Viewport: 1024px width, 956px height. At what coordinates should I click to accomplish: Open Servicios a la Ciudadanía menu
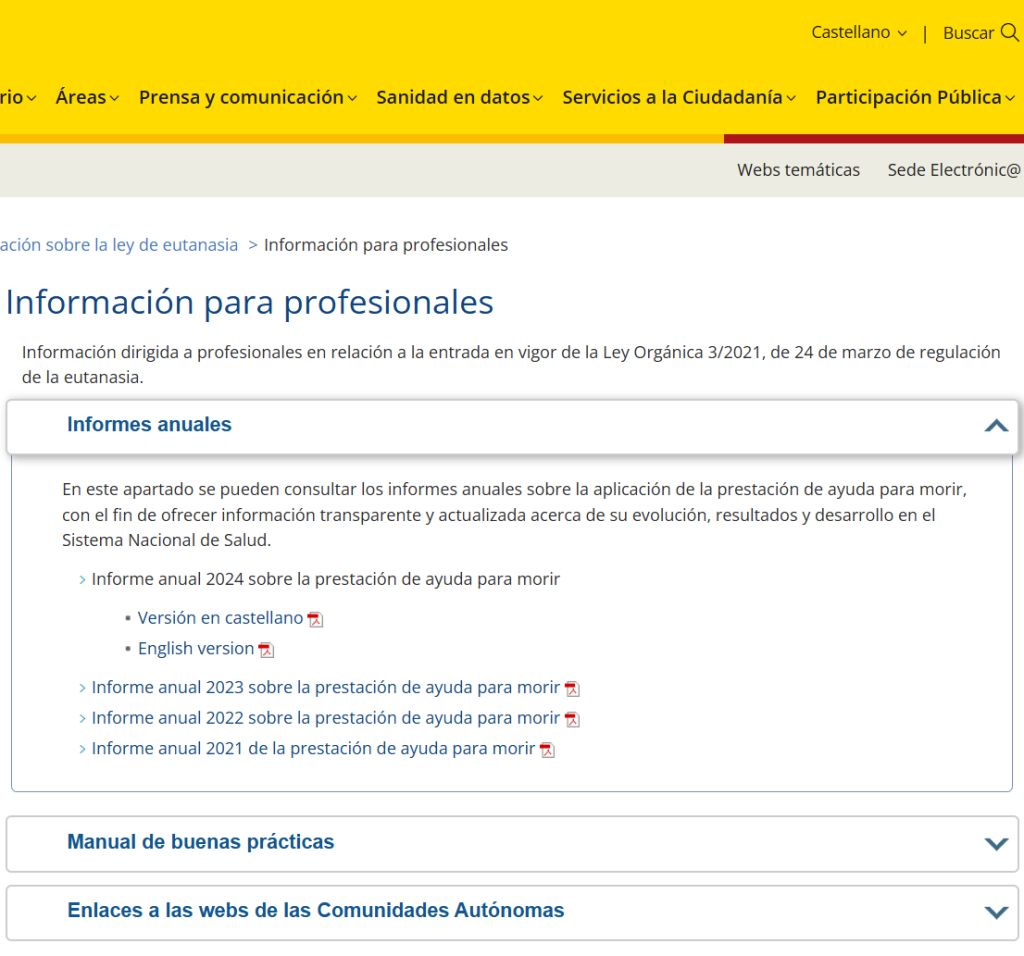click(x=678, y=97)
